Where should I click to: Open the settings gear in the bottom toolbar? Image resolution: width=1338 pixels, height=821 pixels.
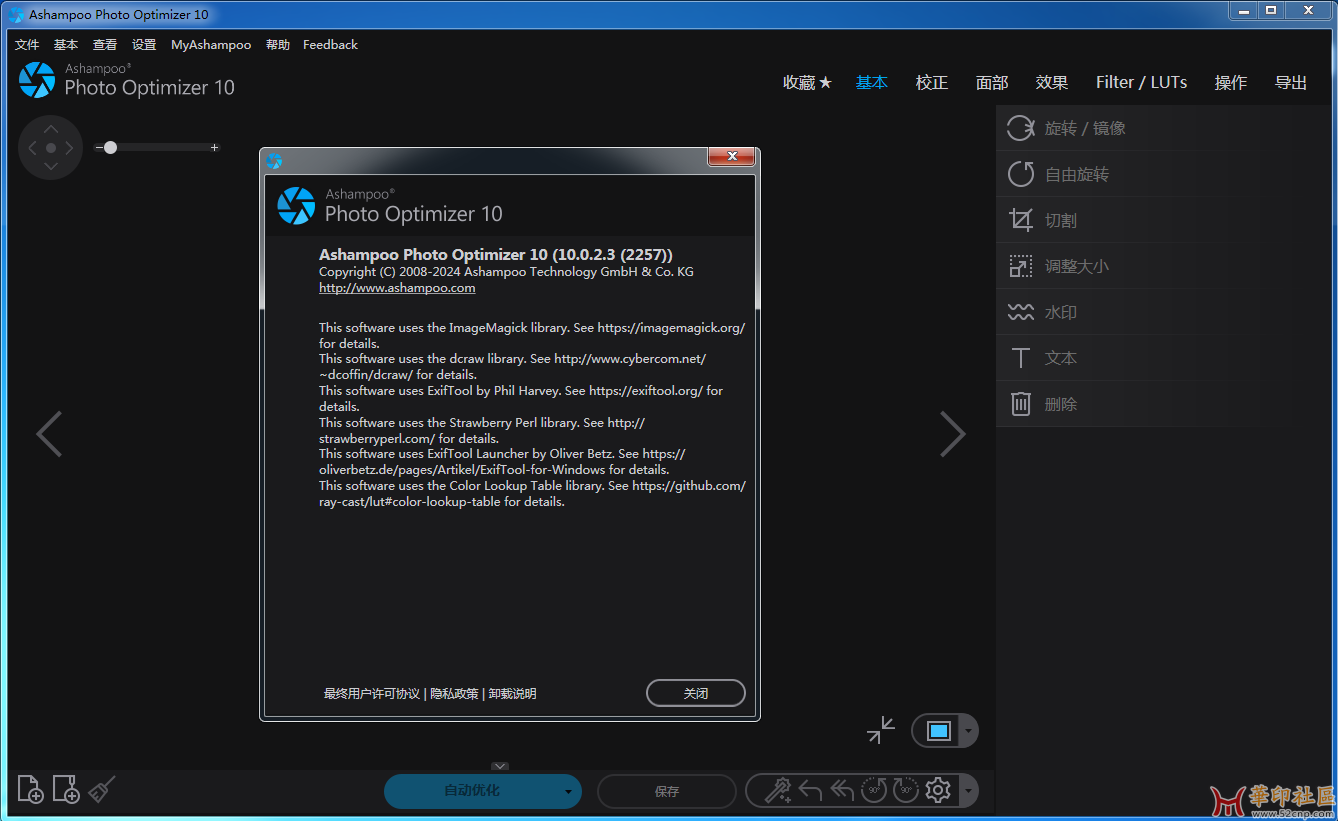938,790
